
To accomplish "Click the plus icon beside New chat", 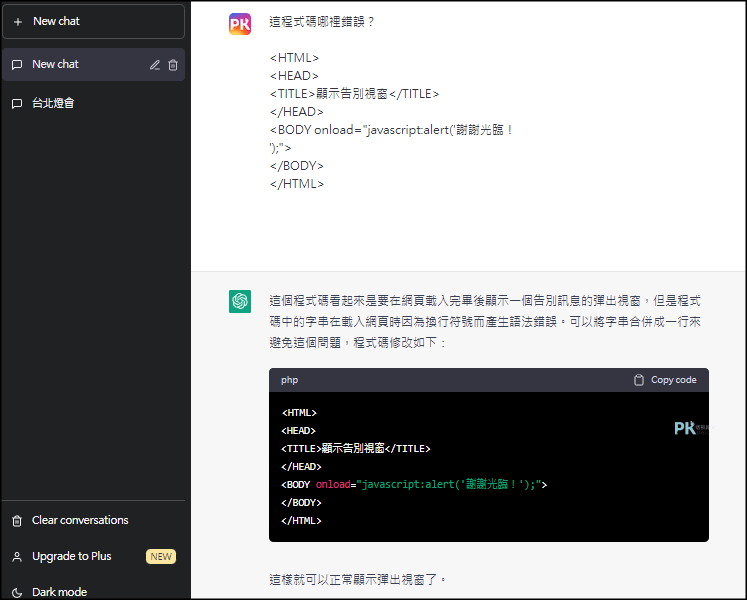I will (18, 22).
